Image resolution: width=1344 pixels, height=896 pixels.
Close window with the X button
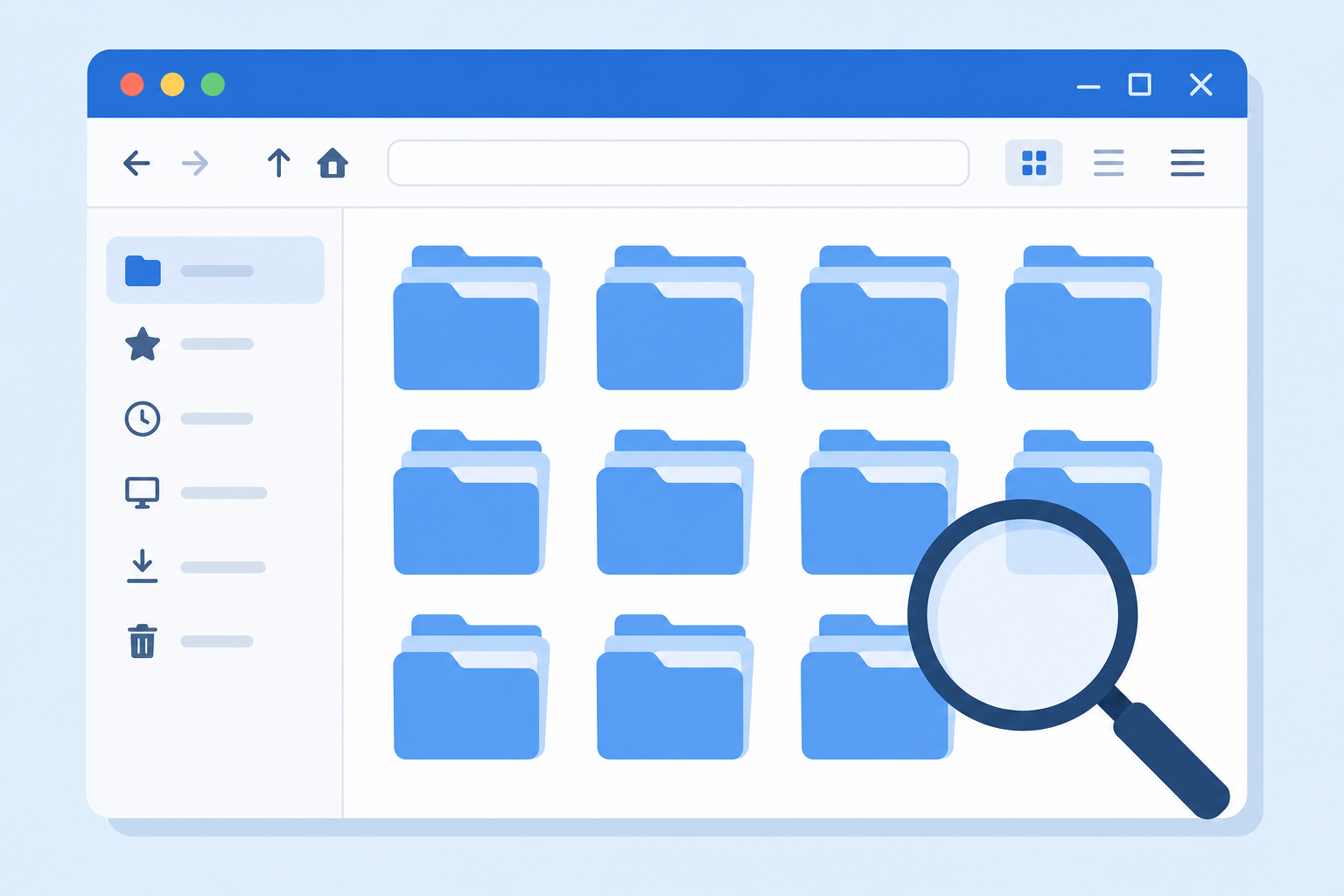tap(1201, 84)
